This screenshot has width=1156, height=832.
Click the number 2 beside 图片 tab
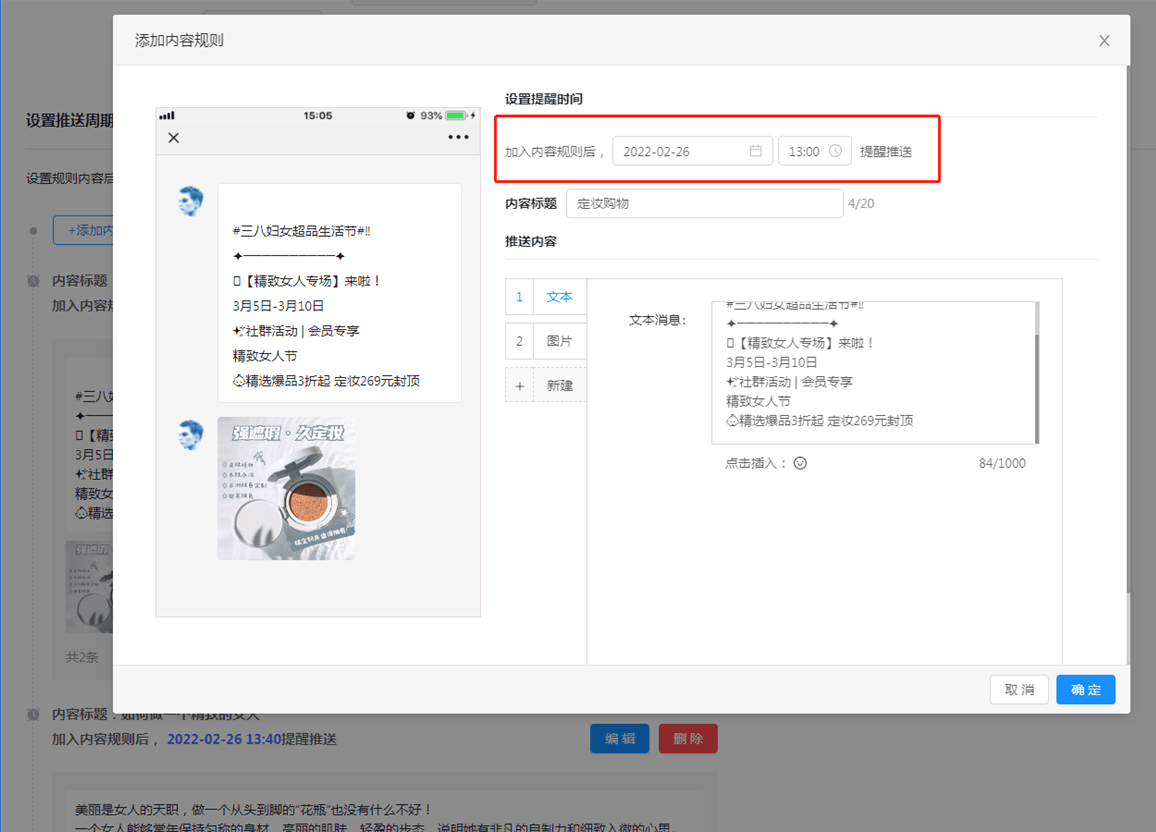[519, 341]
